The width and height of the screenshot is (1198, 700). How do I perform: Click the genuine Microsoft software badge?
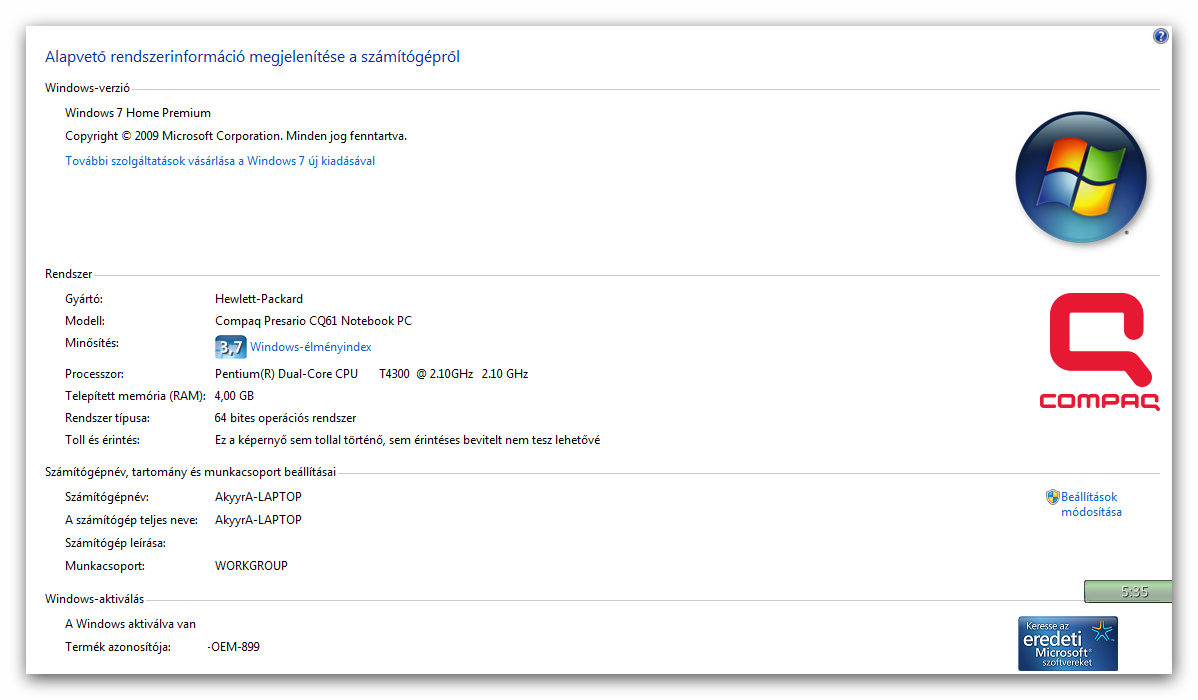(x=1067, y=643)
